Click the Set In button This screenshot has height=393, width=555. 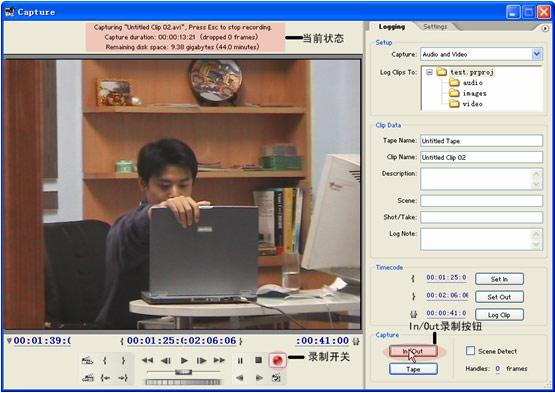(499, 279)
